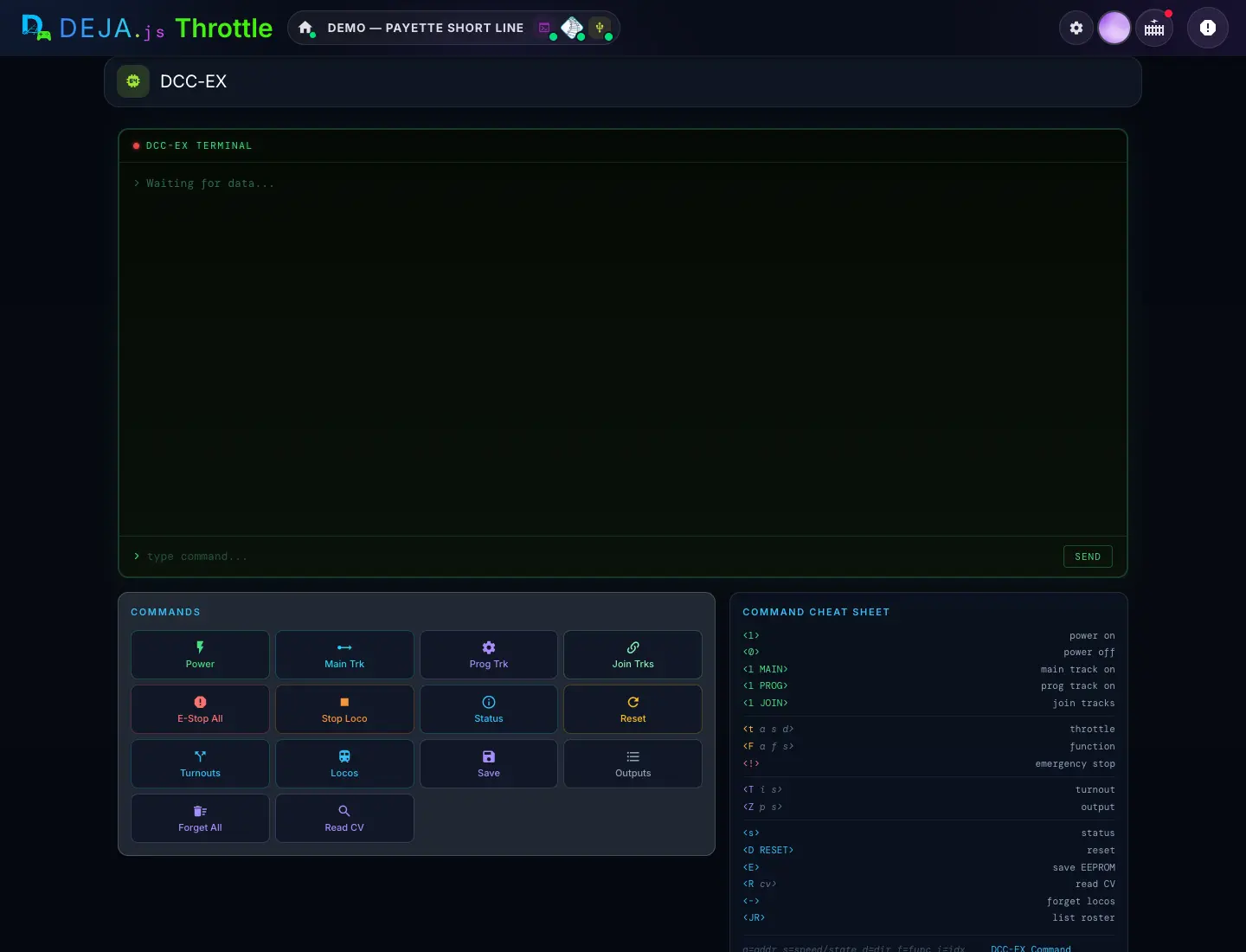1246x952 pixels.
Task: Click the <!> emergency stop code
Action: coord(751,763)
